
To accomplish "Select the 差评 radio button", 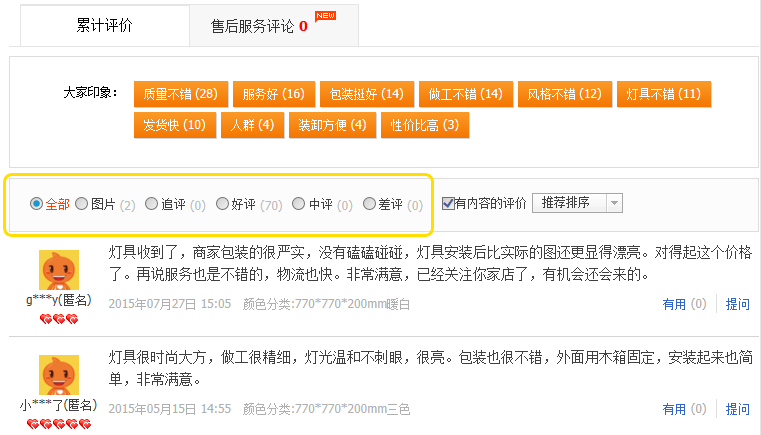I will point(369,204).
